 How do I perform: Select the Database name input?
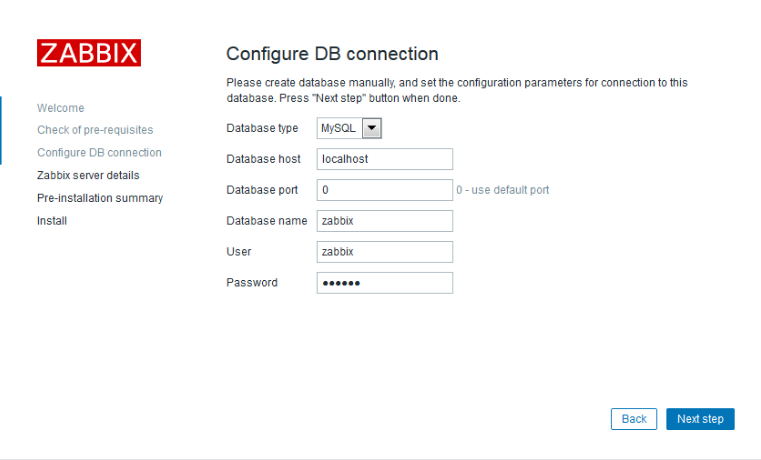[x=385, y=221]
